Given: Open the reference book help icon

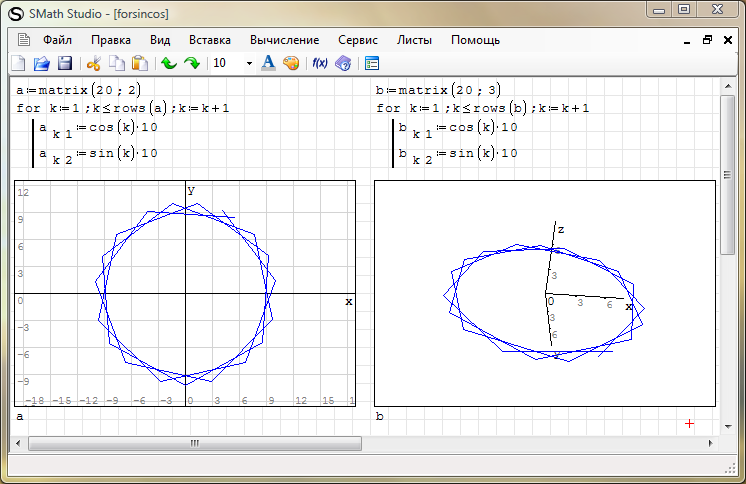Looking at the screenshot, I should (343, 63).
